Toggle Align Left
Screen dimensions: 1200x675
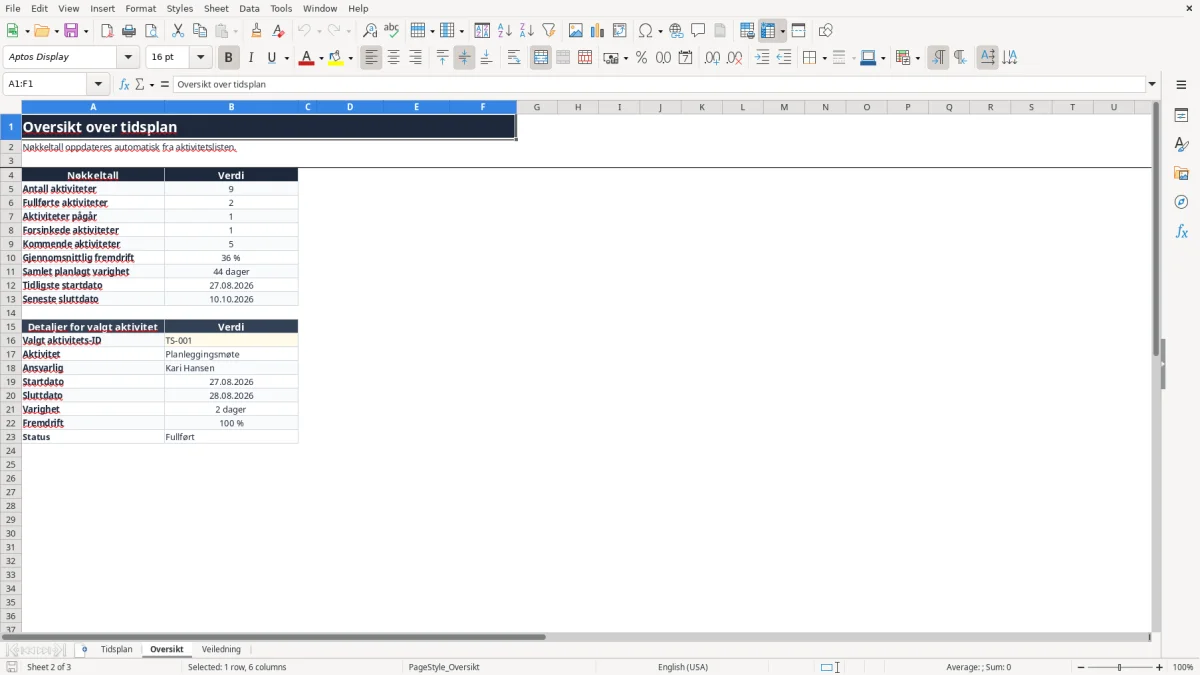371,58
